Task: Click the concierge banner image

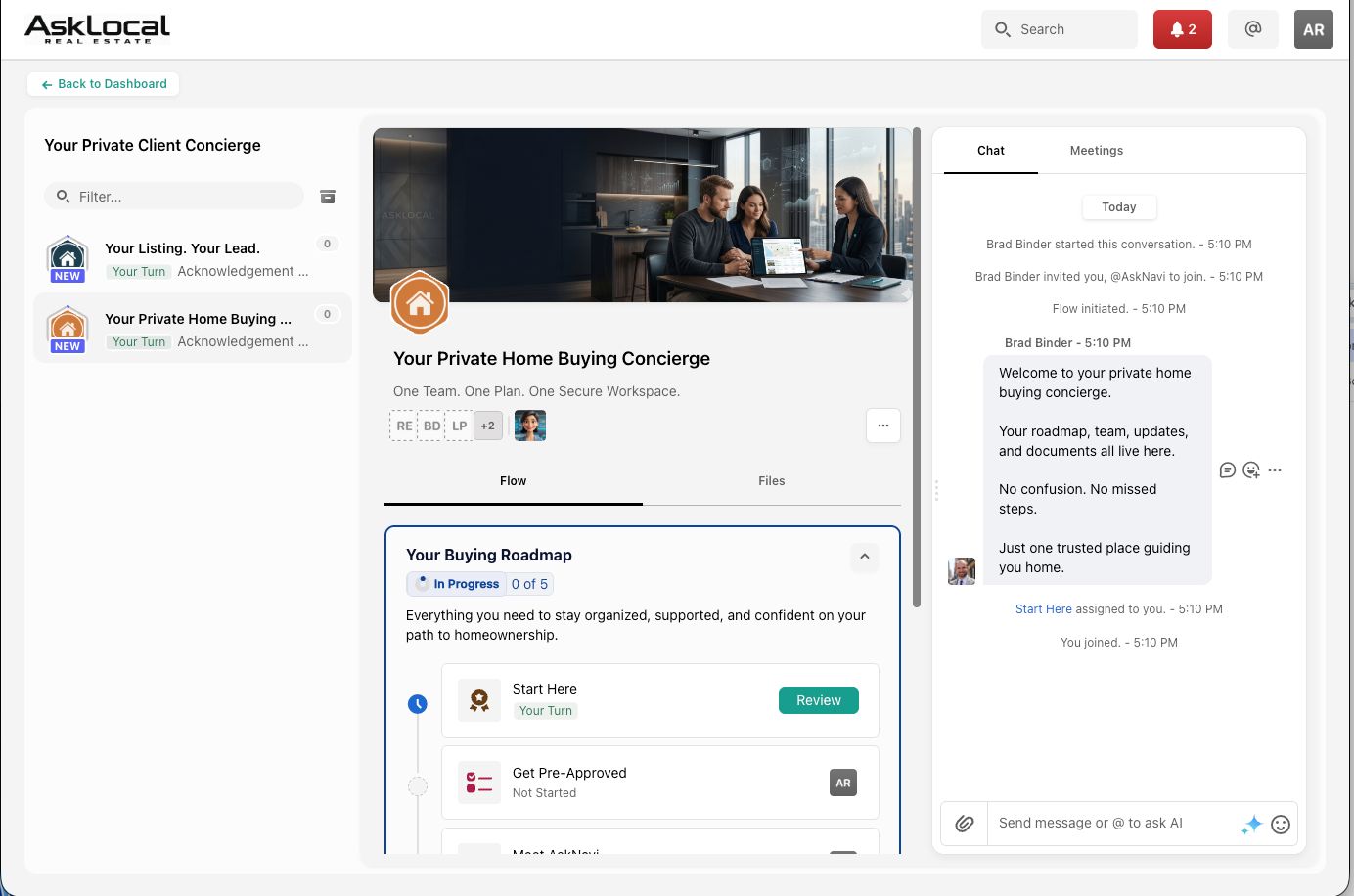Action: (643, 214)
